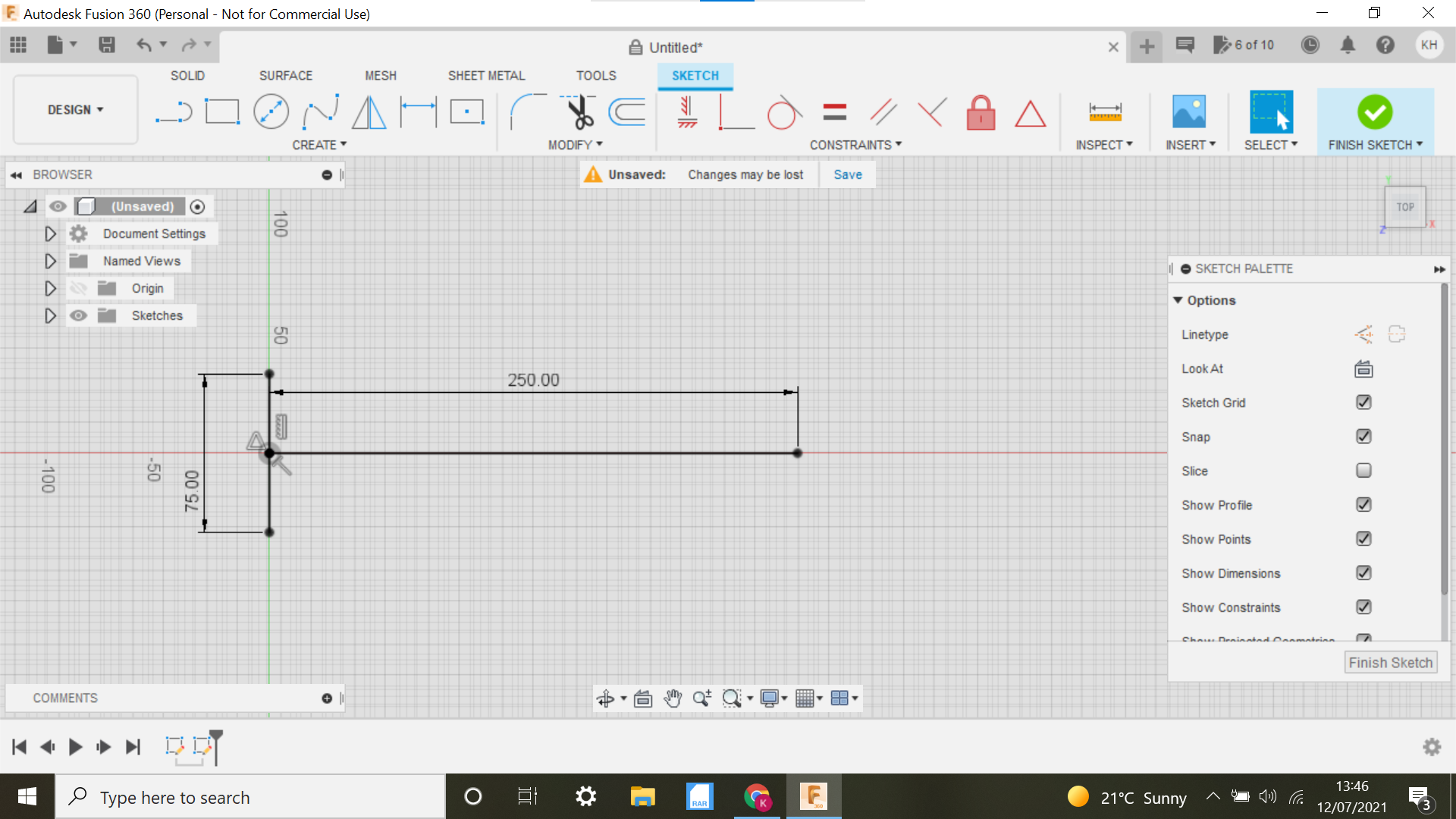Expand the Origin folder in browser
Screen dimensions: 1456x819
tap(51, 288)
